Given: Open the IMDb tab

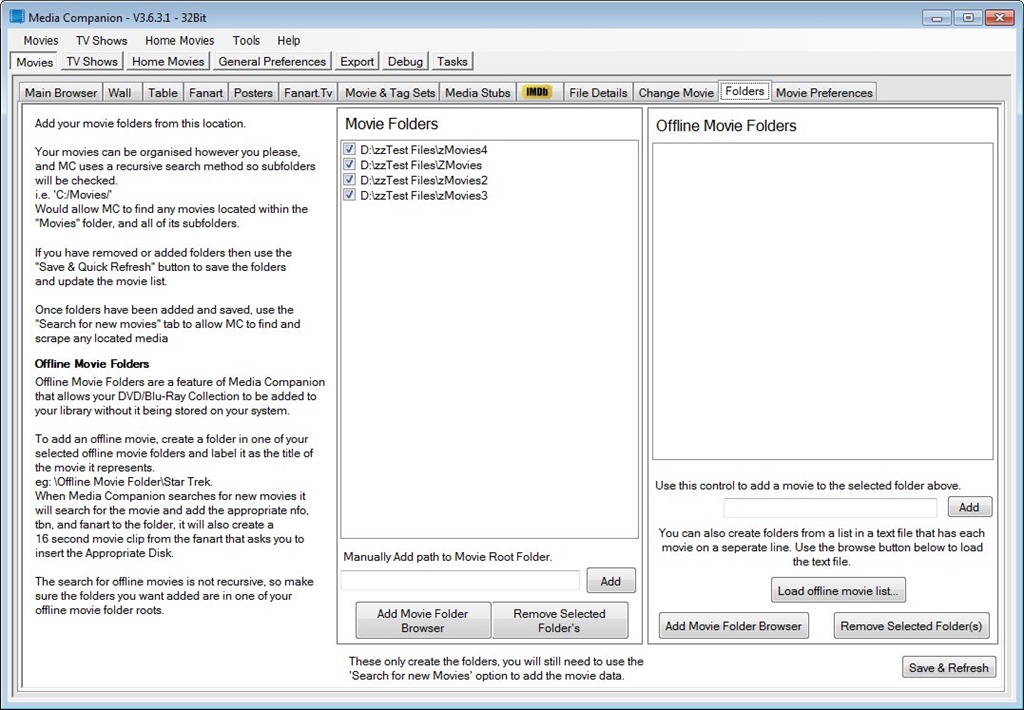Looking at the screenshot, I should tap(537, 92).
